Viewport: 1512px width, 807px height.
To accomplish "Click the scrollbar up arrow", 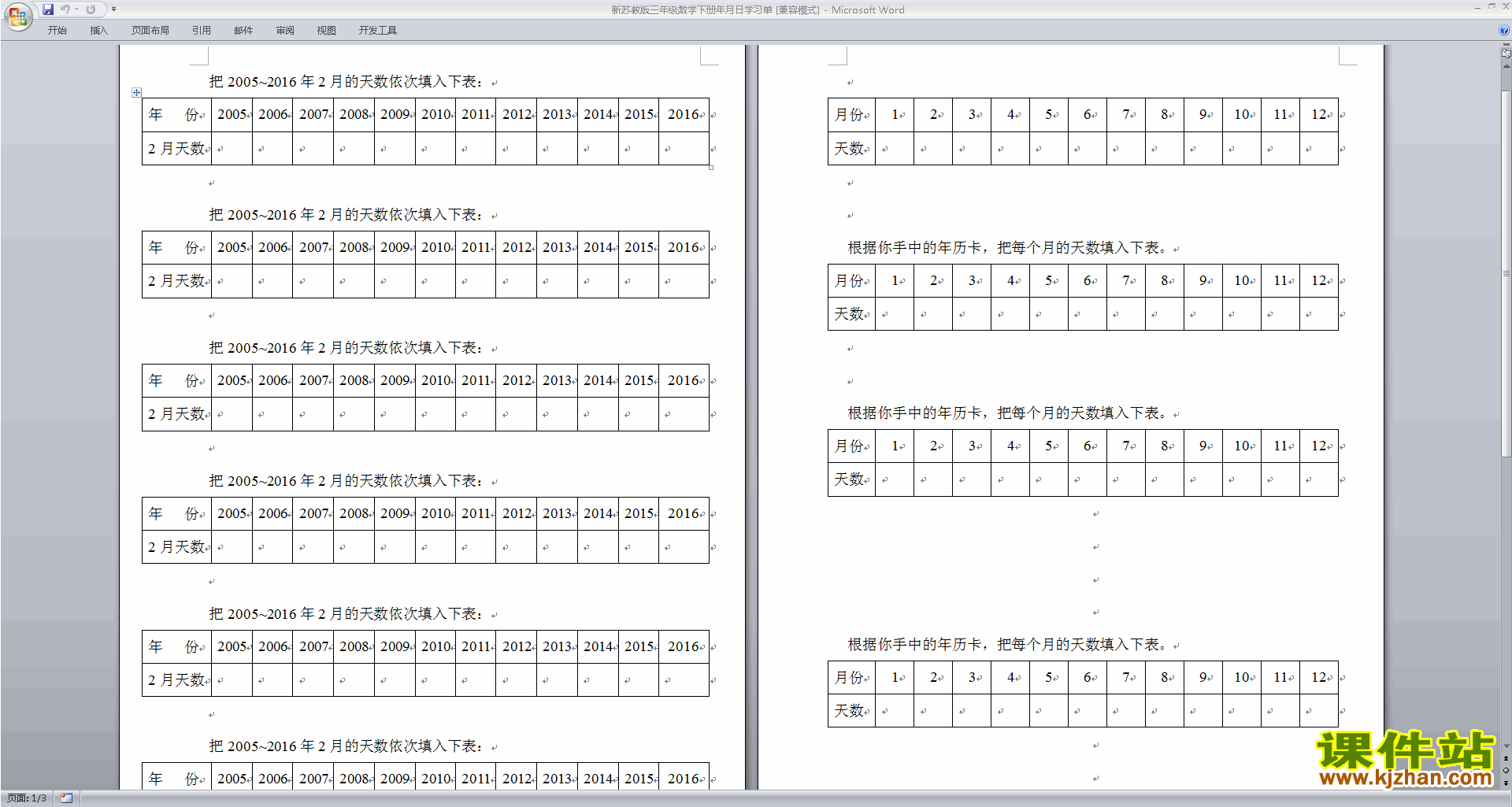I will [1506, 67].
